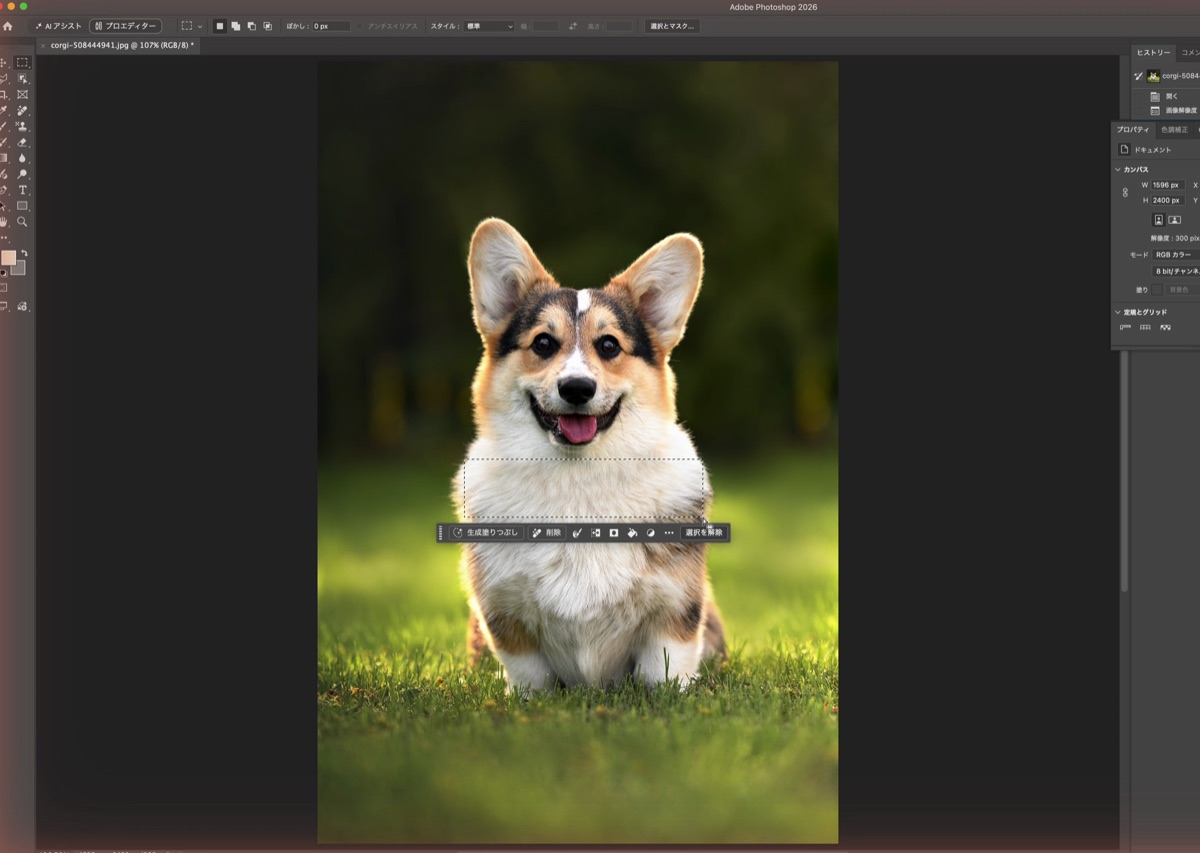Click the 生成塗りつぶし button
The height and width of the screenshot is (853, 1200).
(x=486, y=533)
